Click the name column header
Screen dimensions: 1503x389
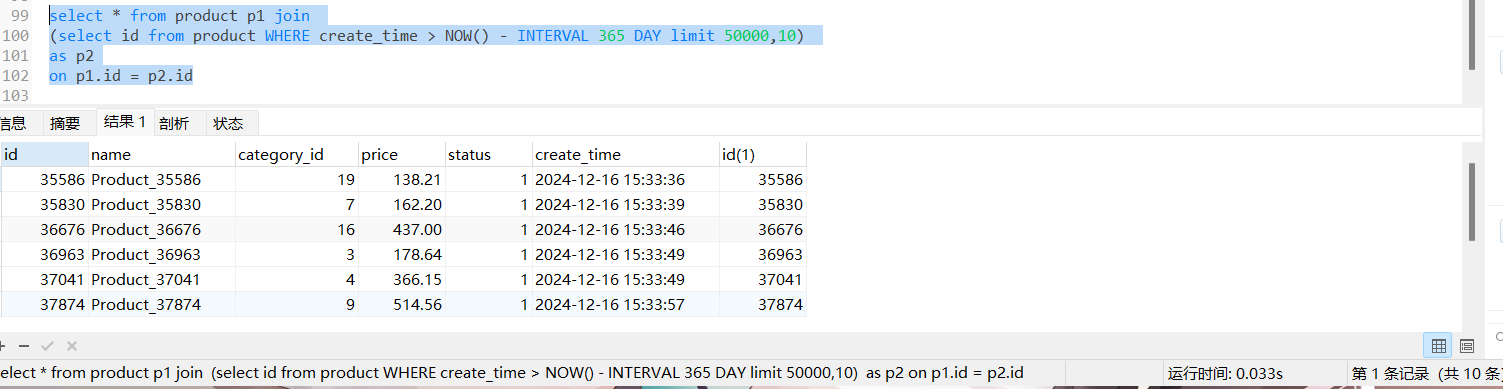click(x=161, y=154)
